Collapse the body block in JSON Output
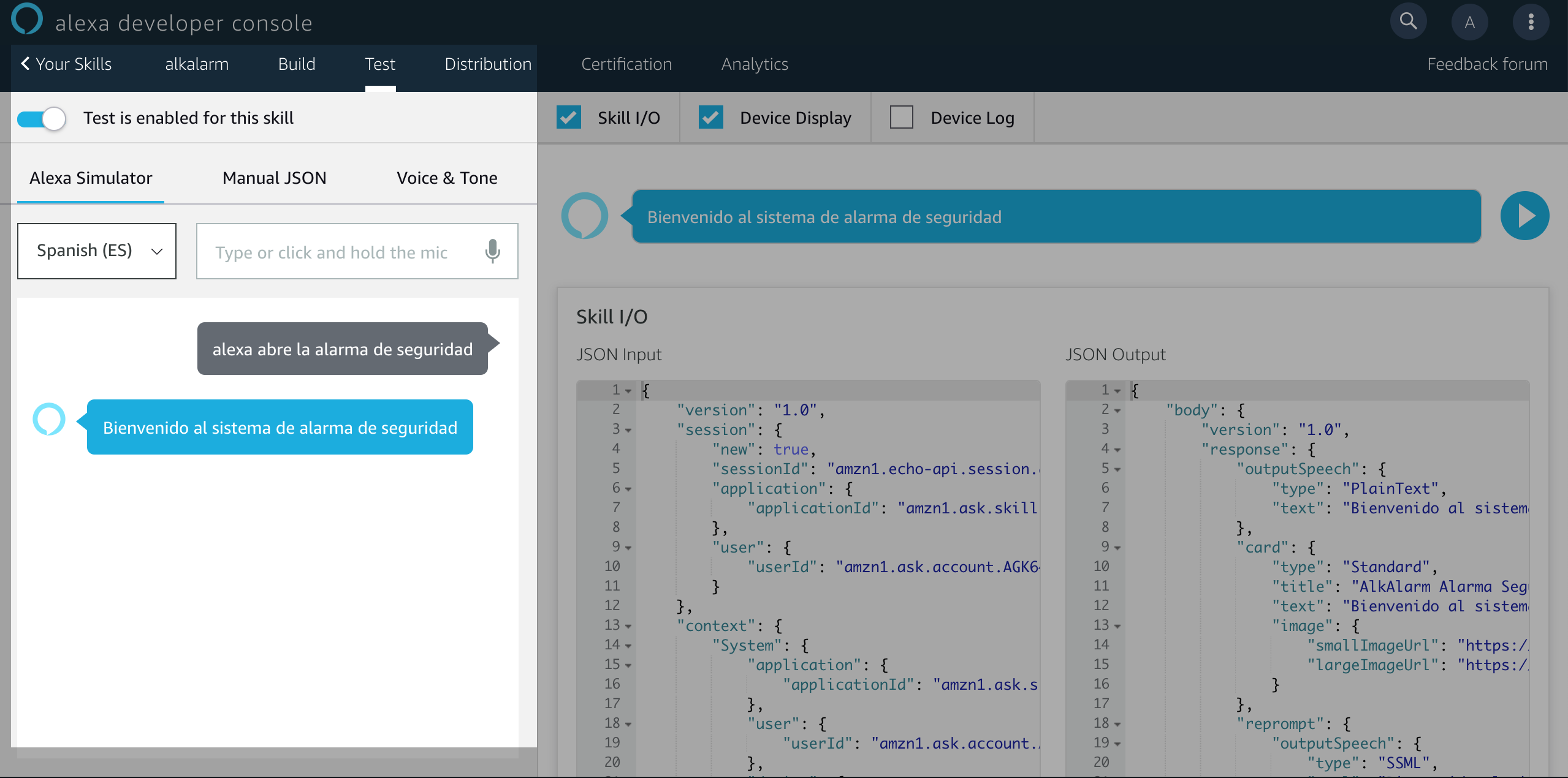Image resolution: width=1568 pixels, height=778 pixels. pos(1117,410)
